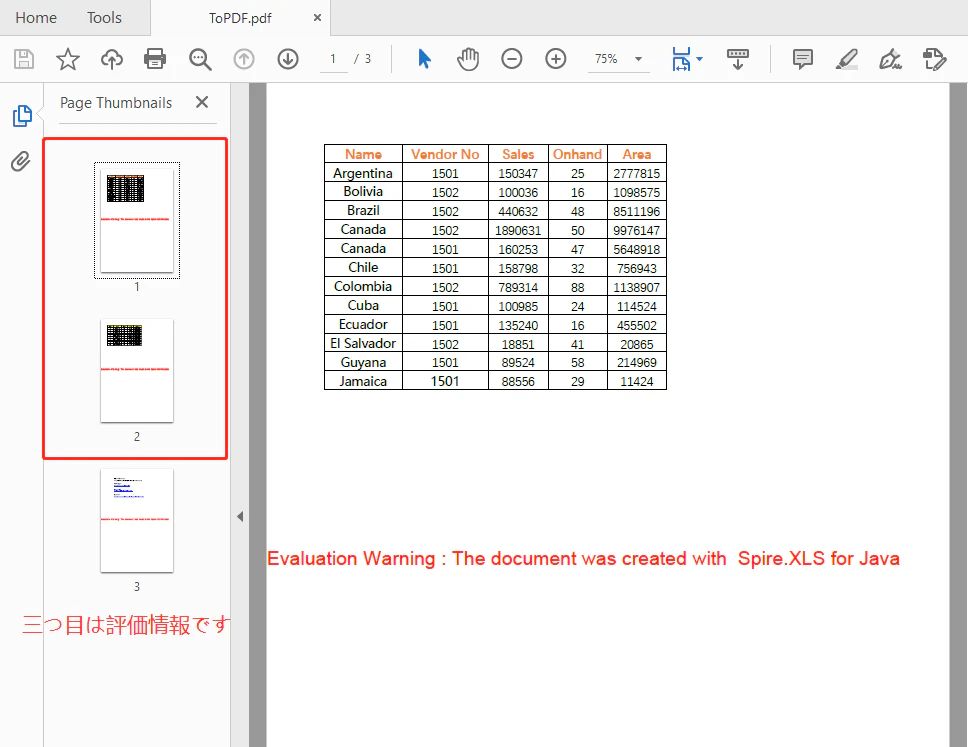Open the Attachments paperclip panel
Screen dimensions: 968x747
[20, 161]
